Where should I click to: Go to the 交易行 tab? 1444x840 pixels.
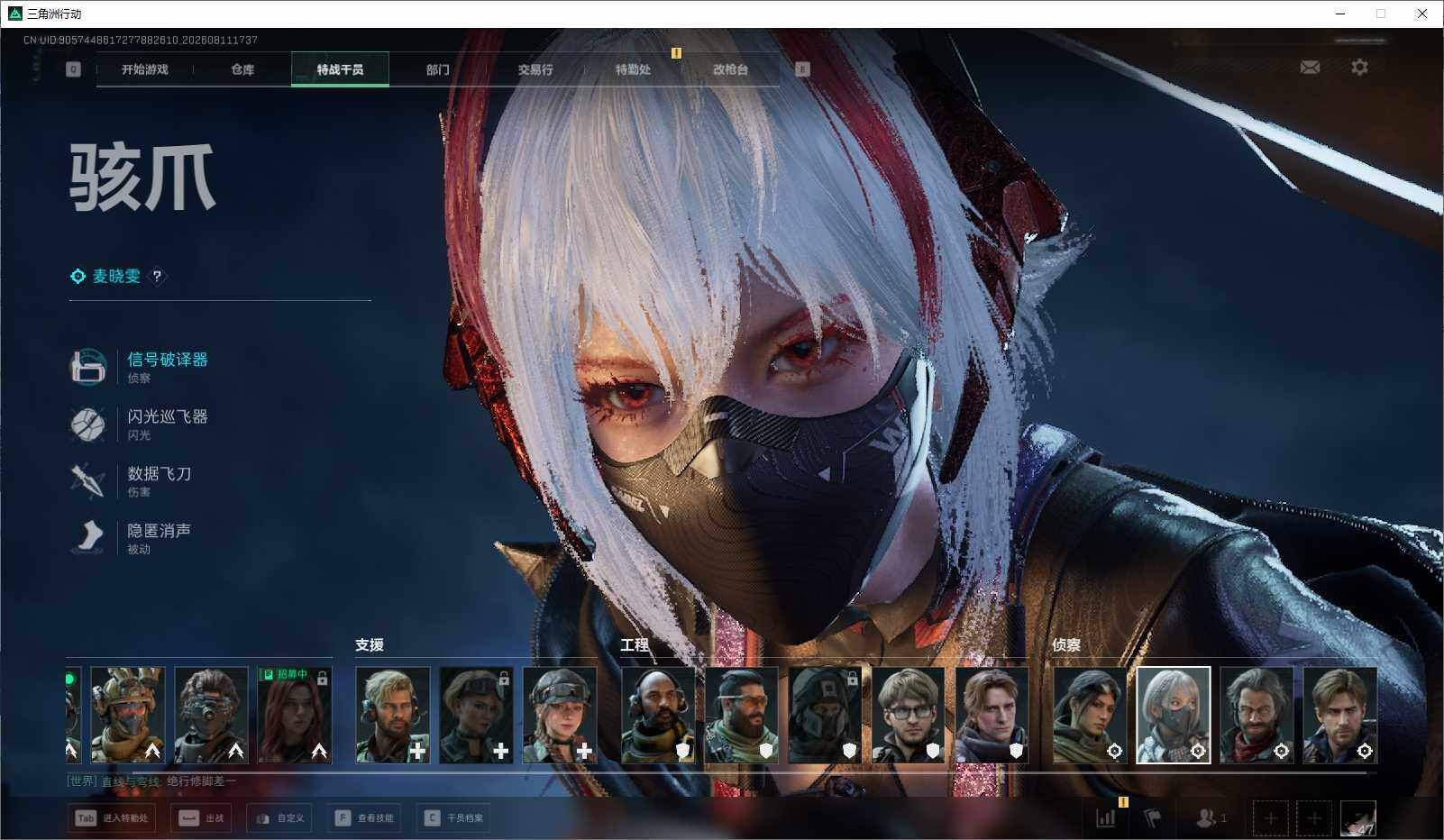pos(535,69)
